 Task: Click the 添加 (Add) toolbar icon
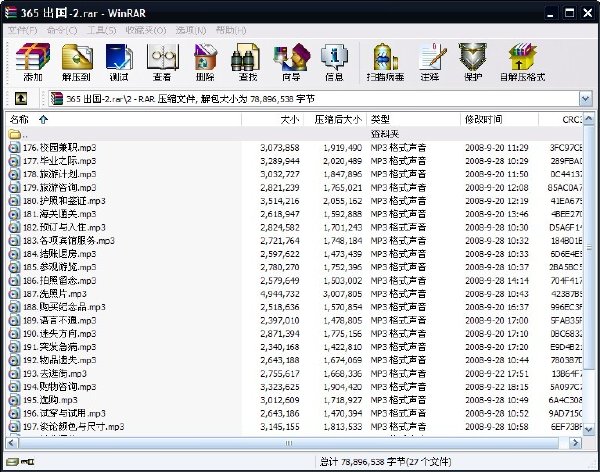(33, 57)
